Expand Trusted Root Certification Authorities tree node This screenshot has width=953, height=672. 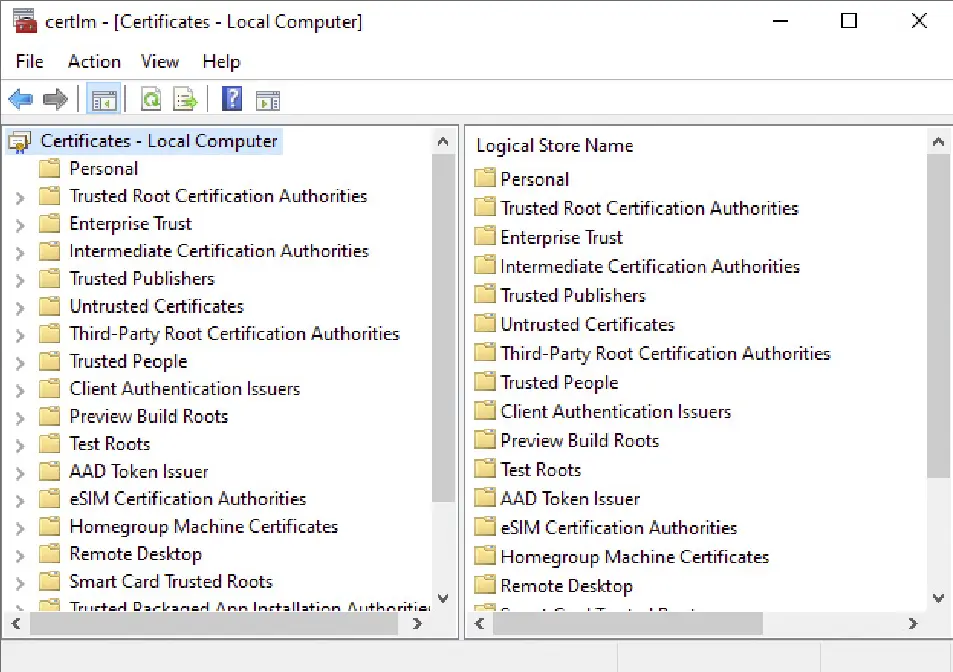pyautogui.click(x=20, y=197)
